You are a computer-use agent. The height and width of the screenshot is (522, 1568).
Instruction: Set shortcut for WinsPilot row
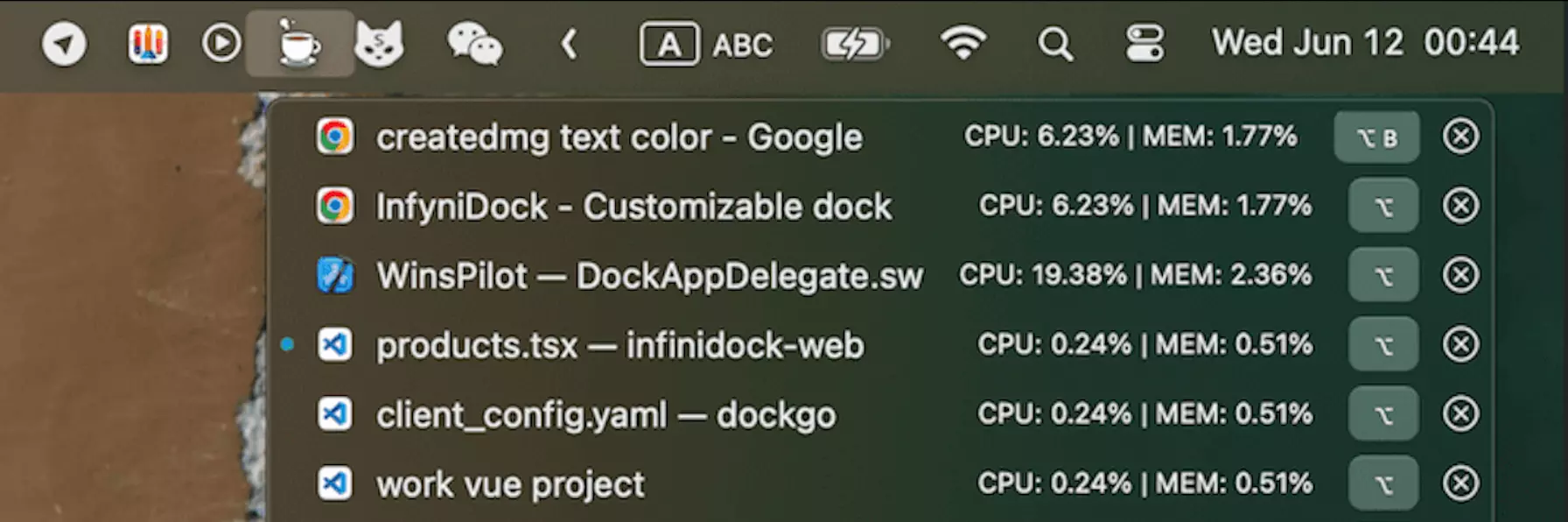pos(1383,275)
